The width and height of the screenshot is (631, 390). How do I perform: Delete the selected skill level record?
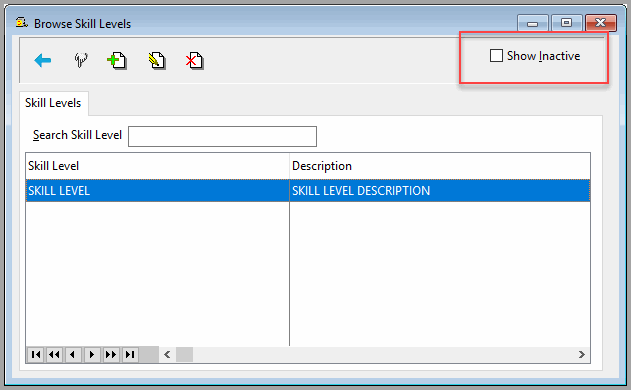pyautogui.click(x=195, y=61)
